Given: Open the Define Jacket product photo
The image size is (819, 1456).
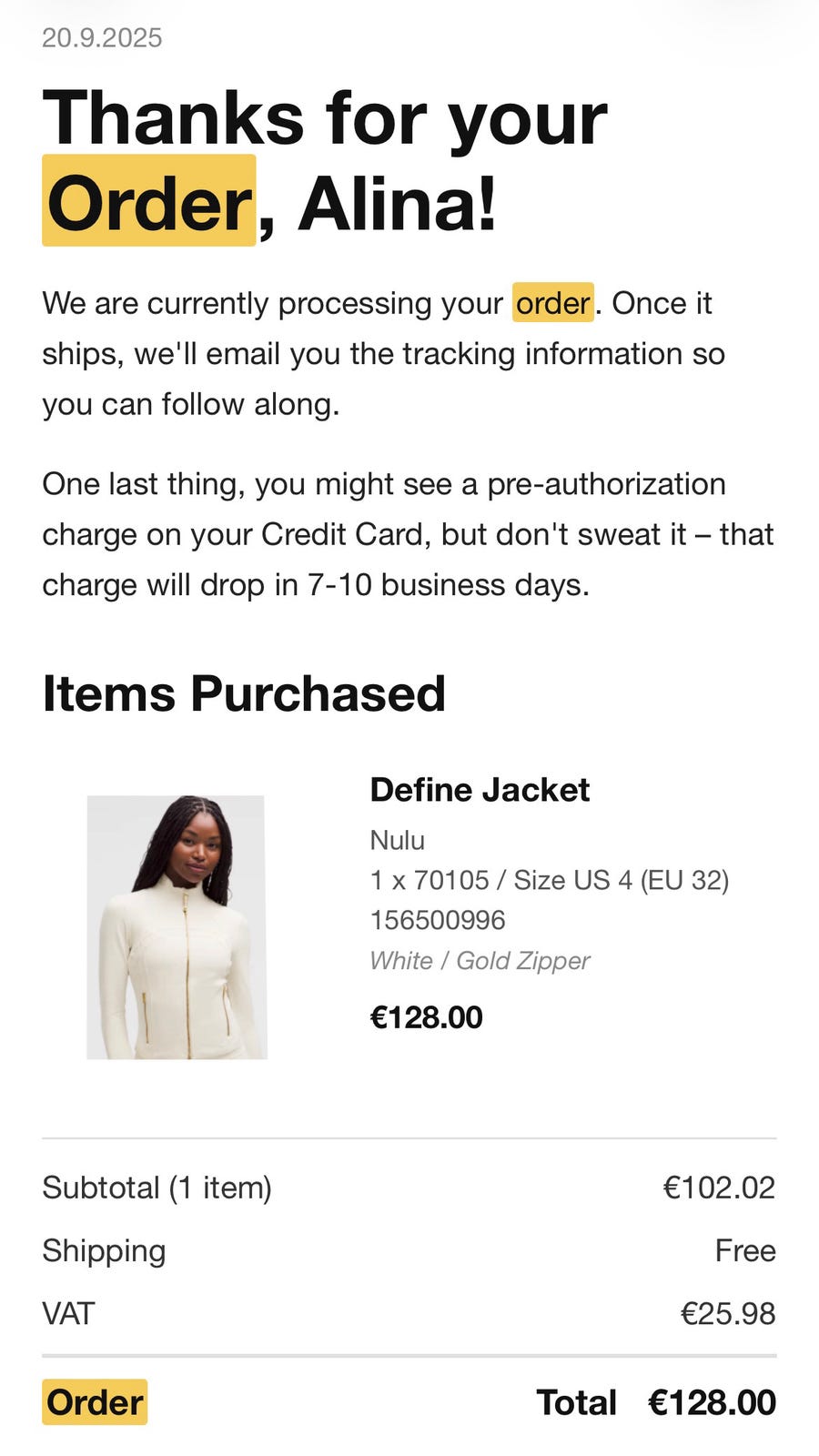Looking at the screenshot, I should 177,926.
